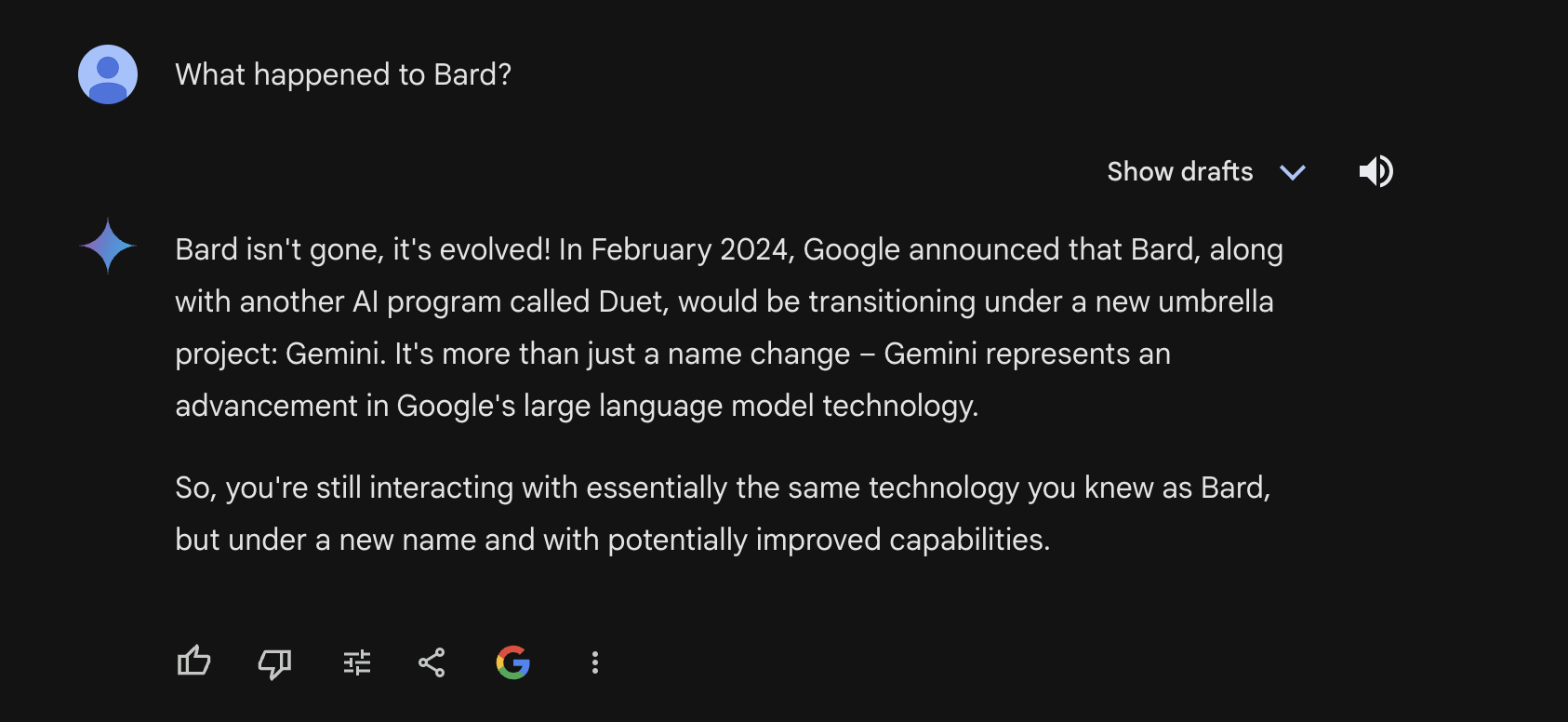Screen dimensions: 1568x722
Task: Adjust response using the tune sliders
Action: pos(357,662)
